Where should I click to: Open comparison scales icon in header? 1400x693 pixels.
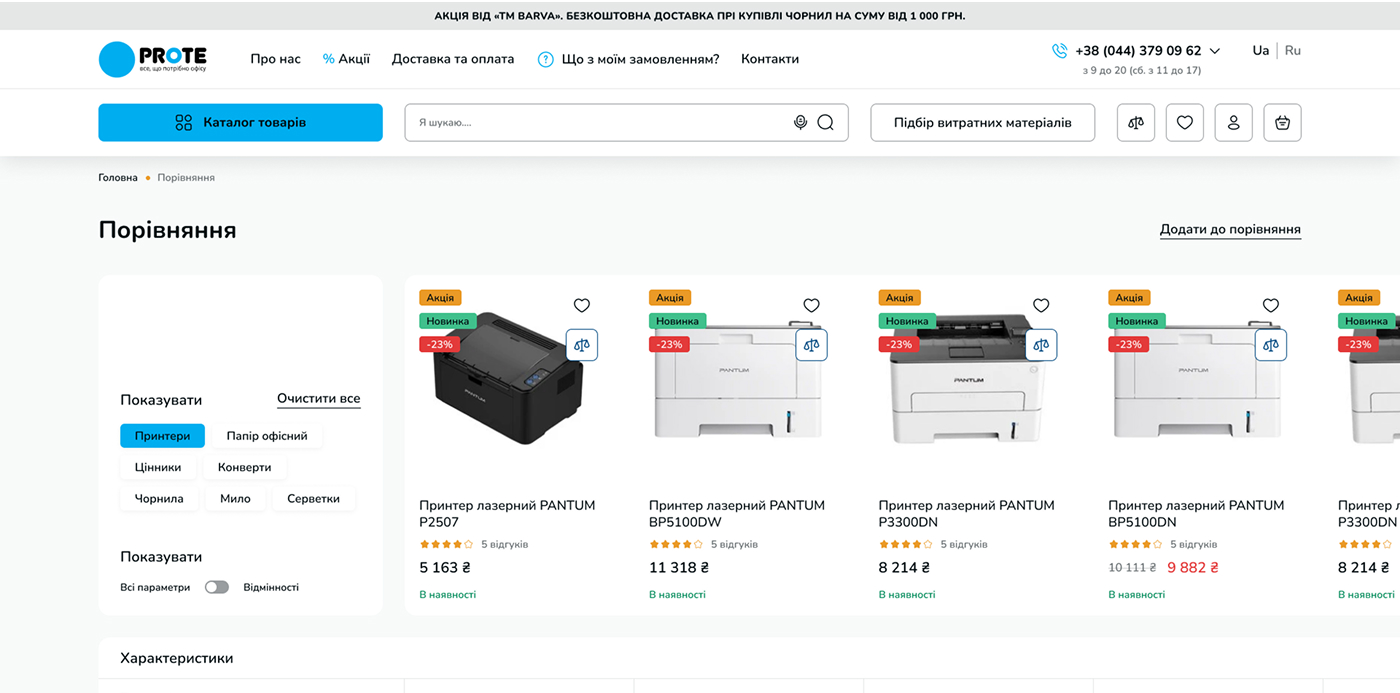pyautogui.click(x=1135, y=122)
